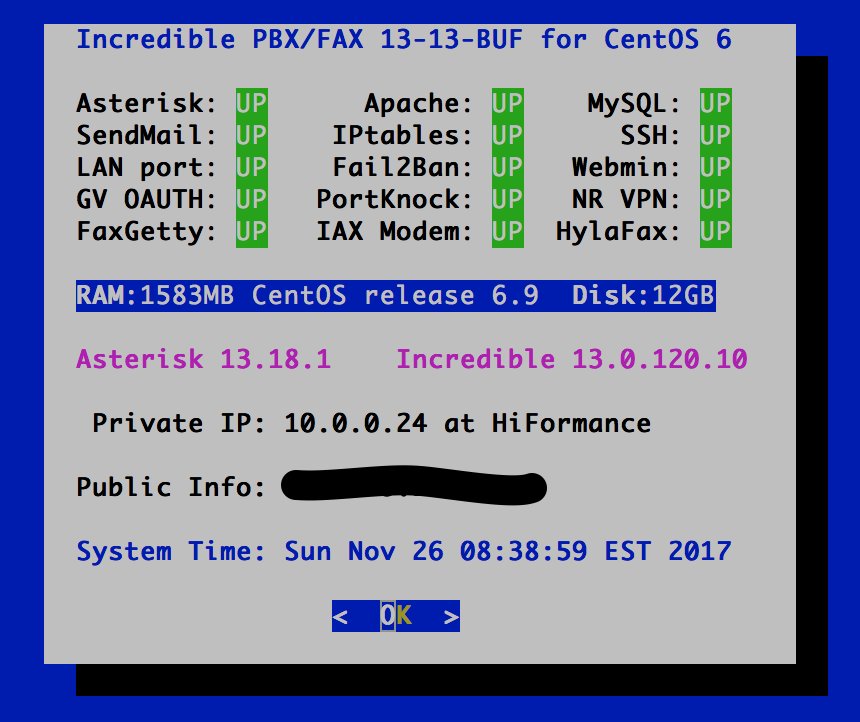
Task: Click the 'HylaFax:' label
Action: [x=618, y=232]
